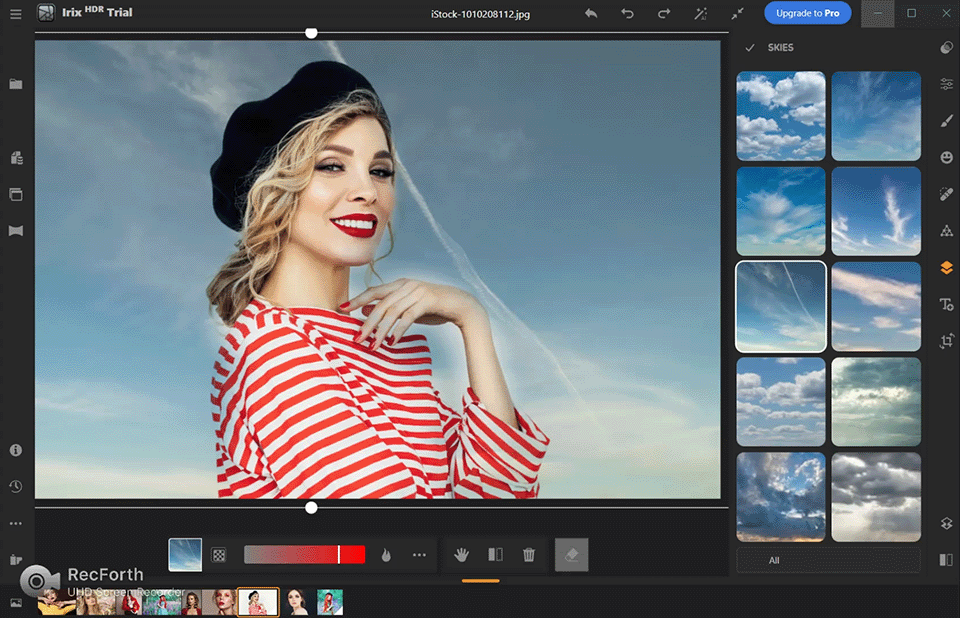
Task: Click the adjustments sliders icon
Action: click(946, 85)
